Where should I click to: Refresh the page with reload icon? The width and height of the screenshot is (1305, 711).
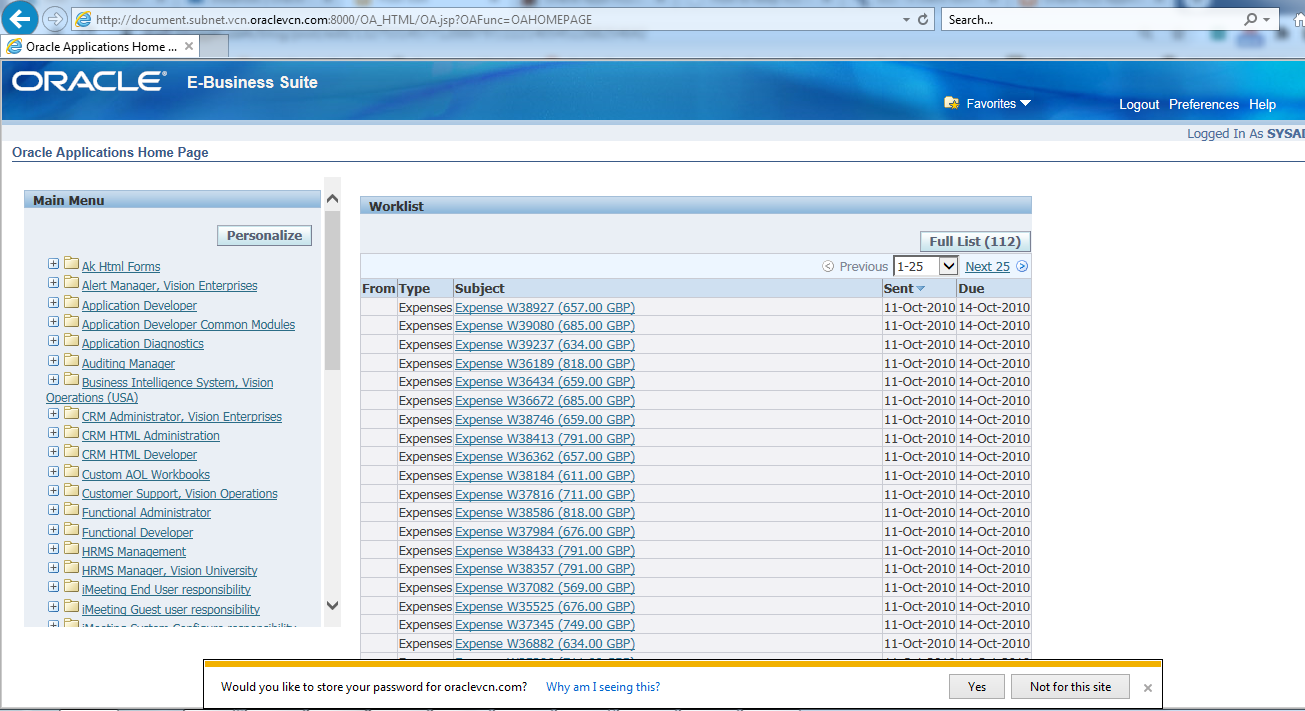tap(923, 19)
